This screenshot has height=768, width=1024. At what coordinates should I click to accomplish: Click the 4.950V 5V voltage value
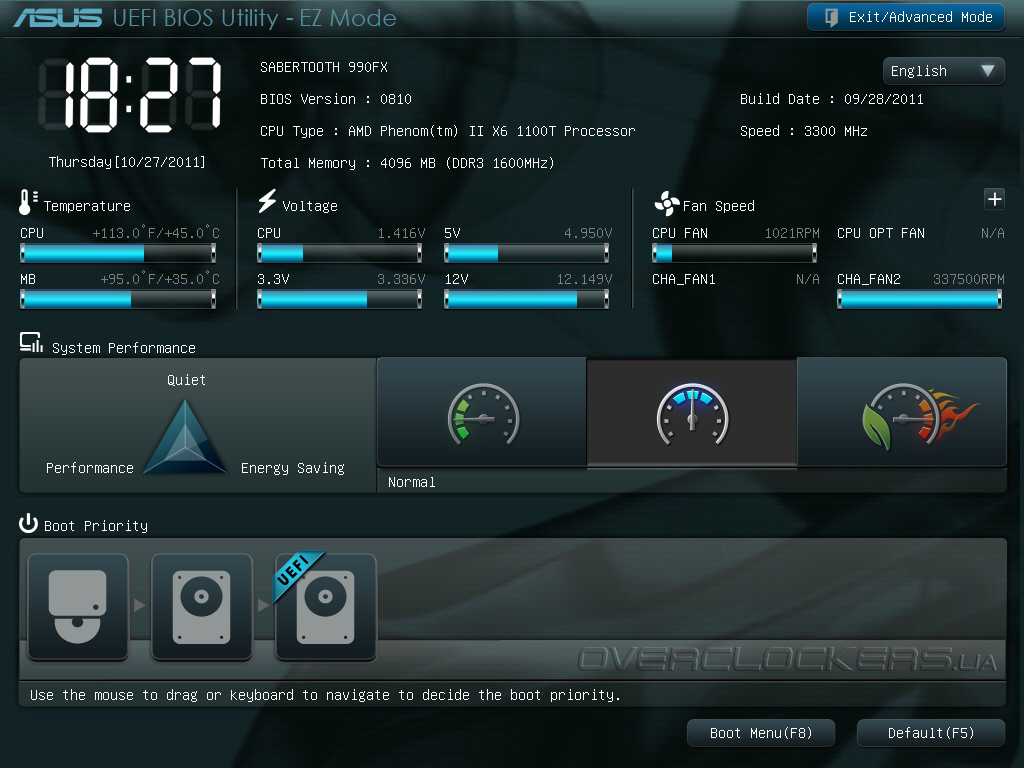[x=588, y=233]
